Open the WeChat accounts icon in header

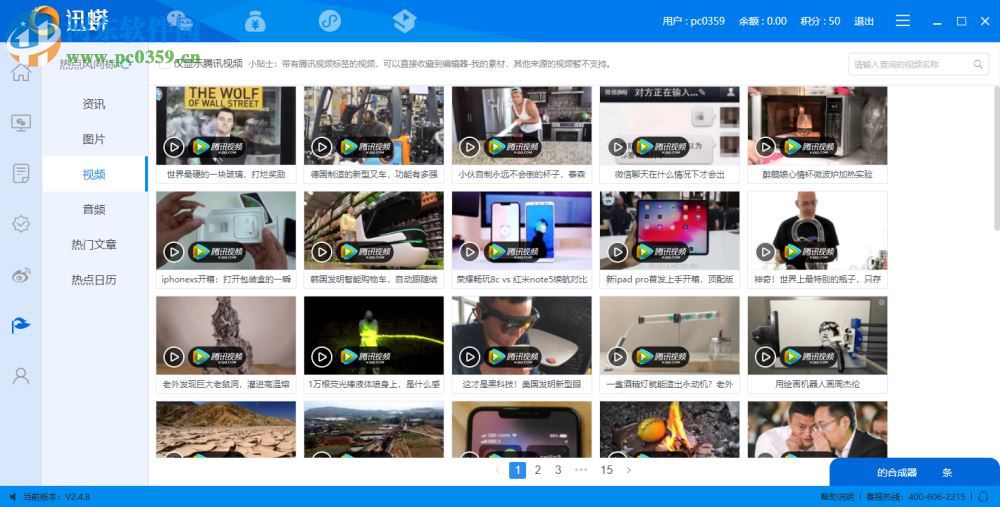(180, 21)
